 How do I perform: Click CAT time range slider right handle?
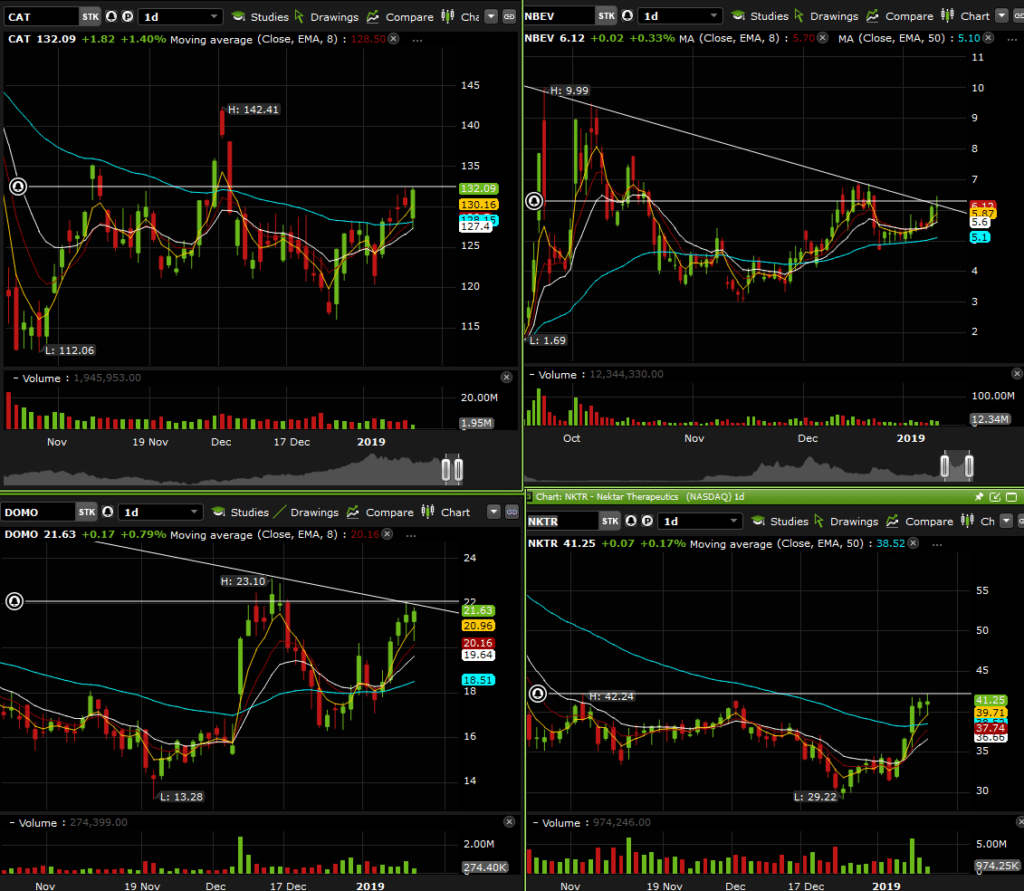tap(458, 469)
